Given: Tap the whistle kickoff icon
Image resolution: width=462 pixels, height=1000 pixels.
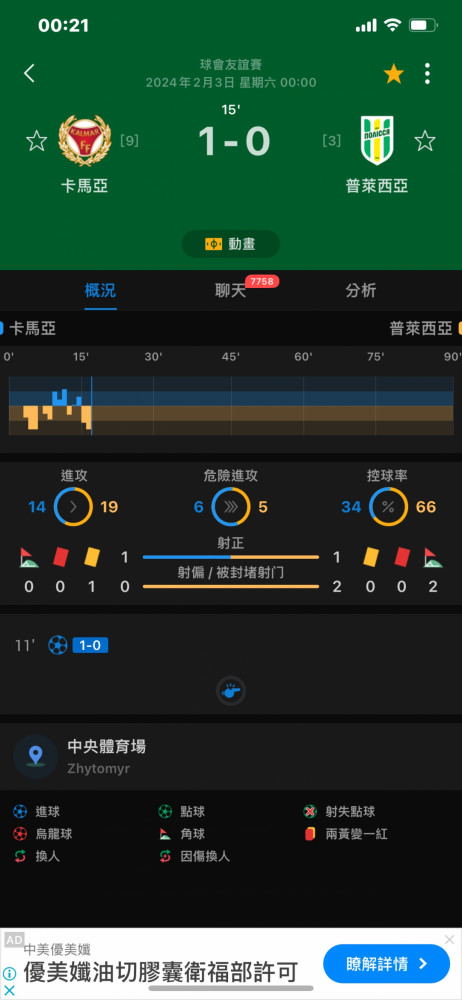Looking at the screenshot, I should click(x=231, y=691).
